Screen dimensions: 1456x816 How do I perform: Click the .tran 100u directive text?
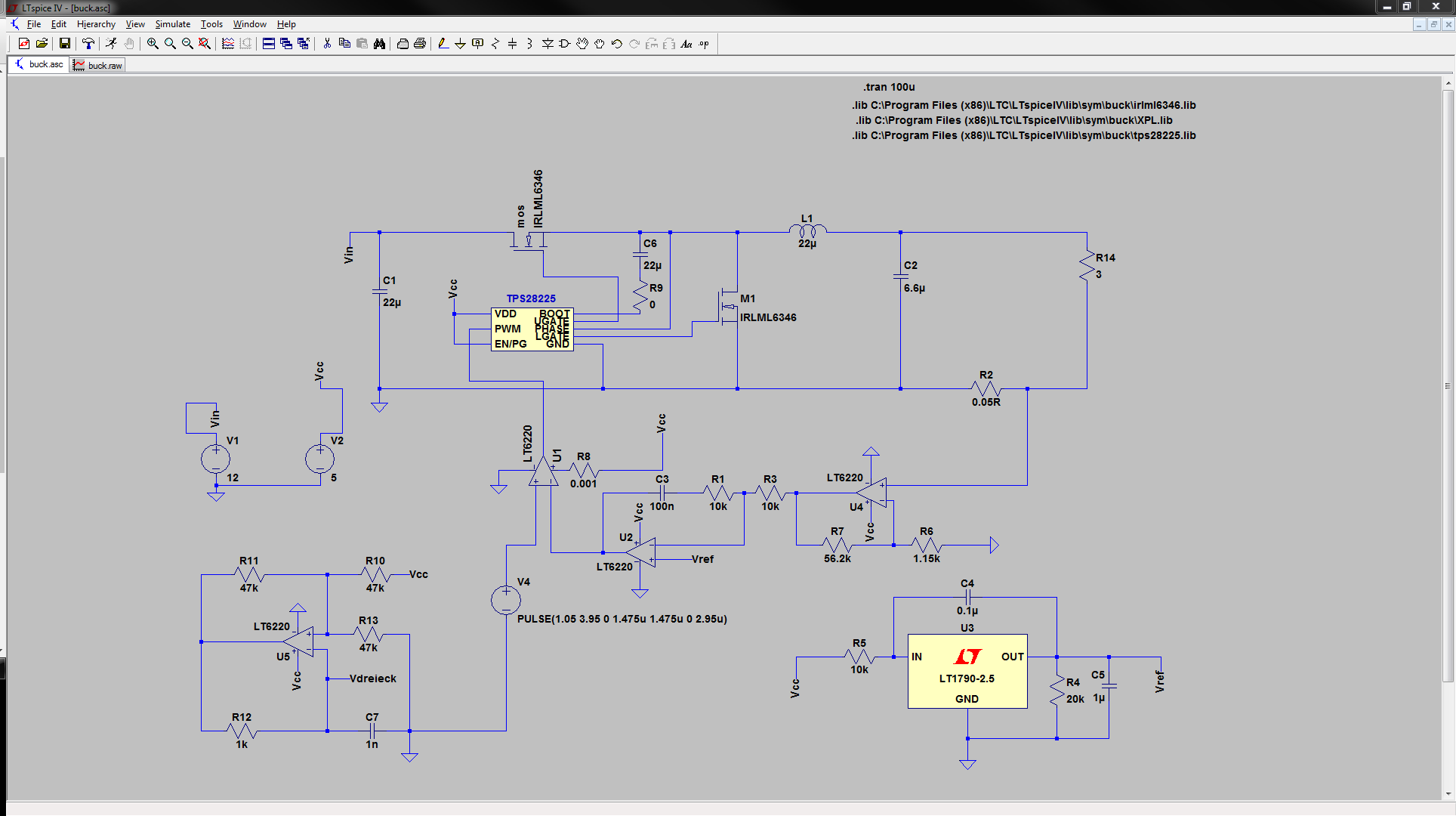tap(889, 87)
